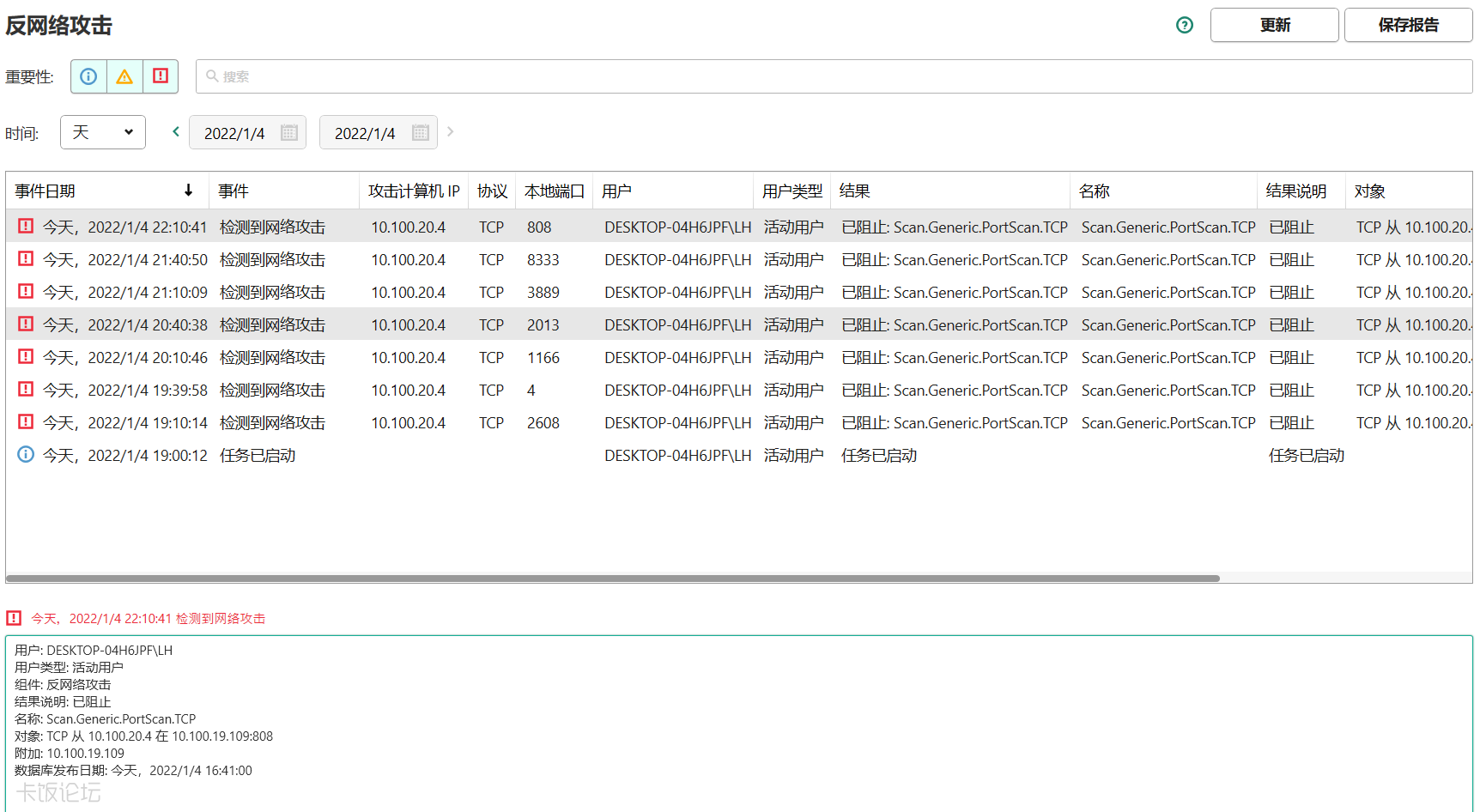
Task: Click local port value 2608
Action: [543, 423]
